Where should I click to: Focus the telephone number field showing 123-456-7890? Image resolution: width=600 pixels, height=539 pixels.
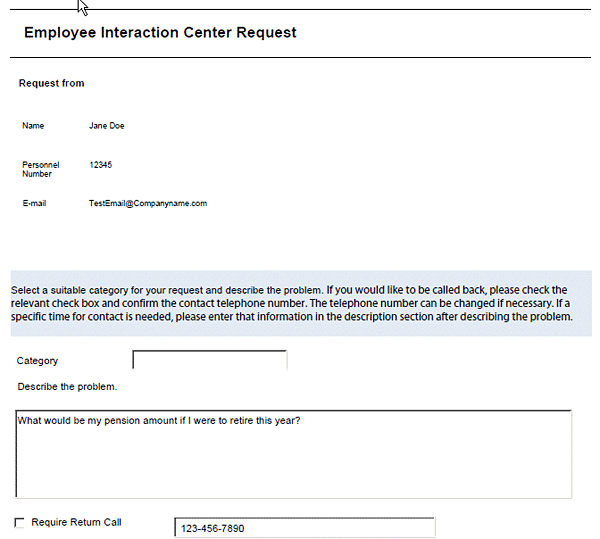pyautogui.click(x=305, y=528)
